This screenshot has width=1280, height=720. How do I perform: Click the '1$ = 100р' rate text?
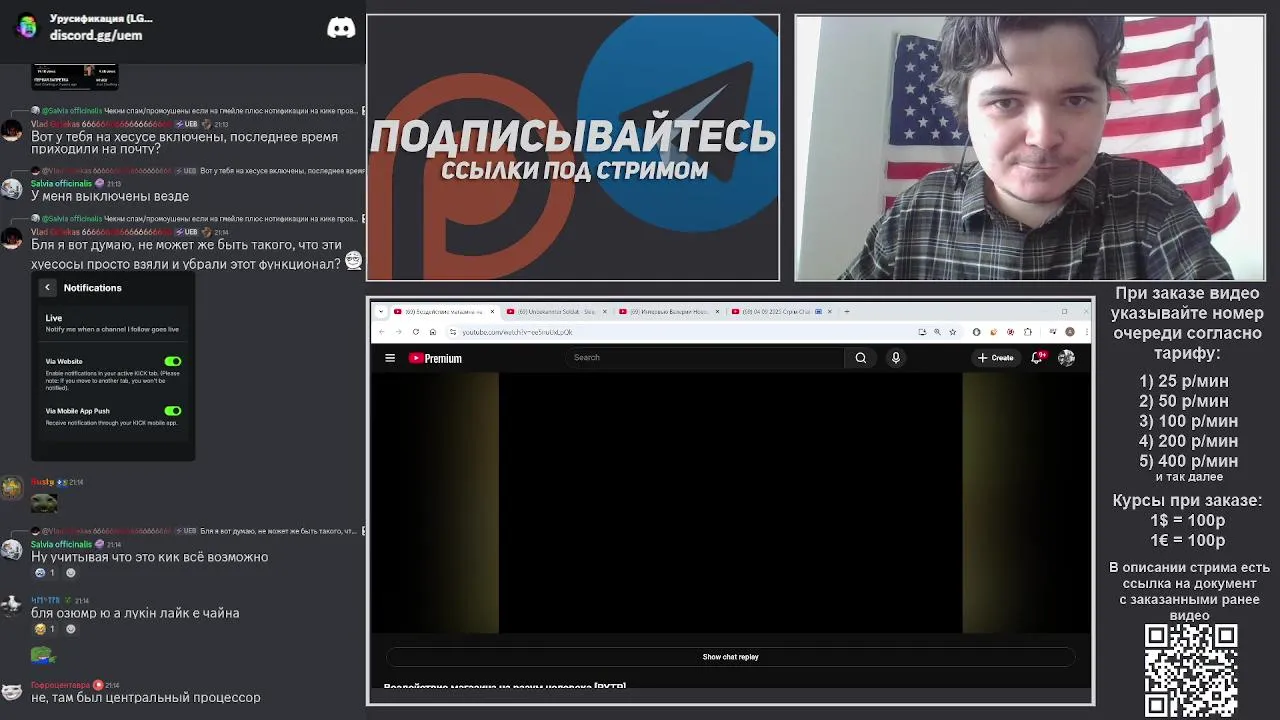pyautogui.click(x=1187, y=520)
